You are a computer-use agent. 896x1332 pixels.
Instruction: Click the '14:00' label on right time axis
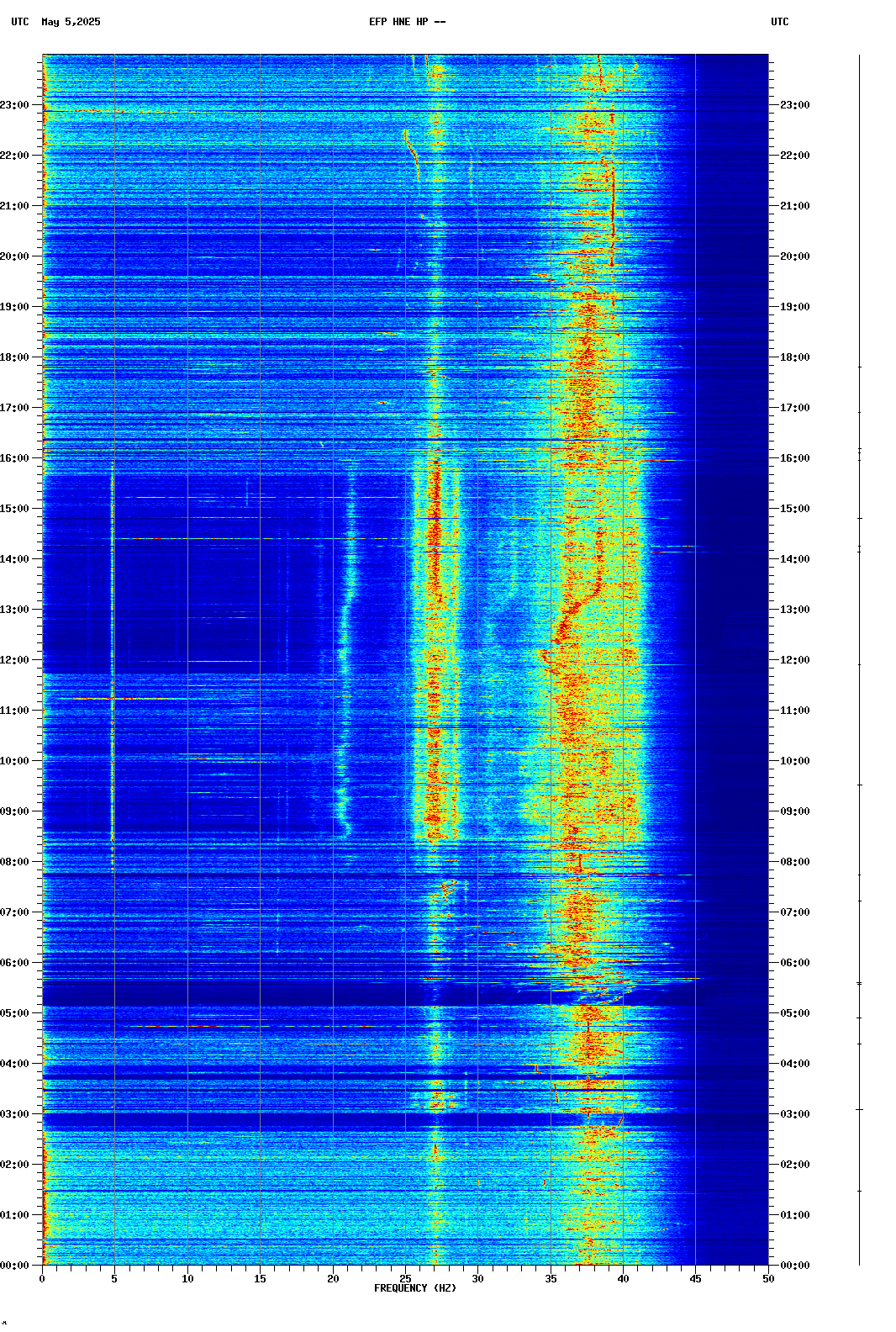[795, 559]
